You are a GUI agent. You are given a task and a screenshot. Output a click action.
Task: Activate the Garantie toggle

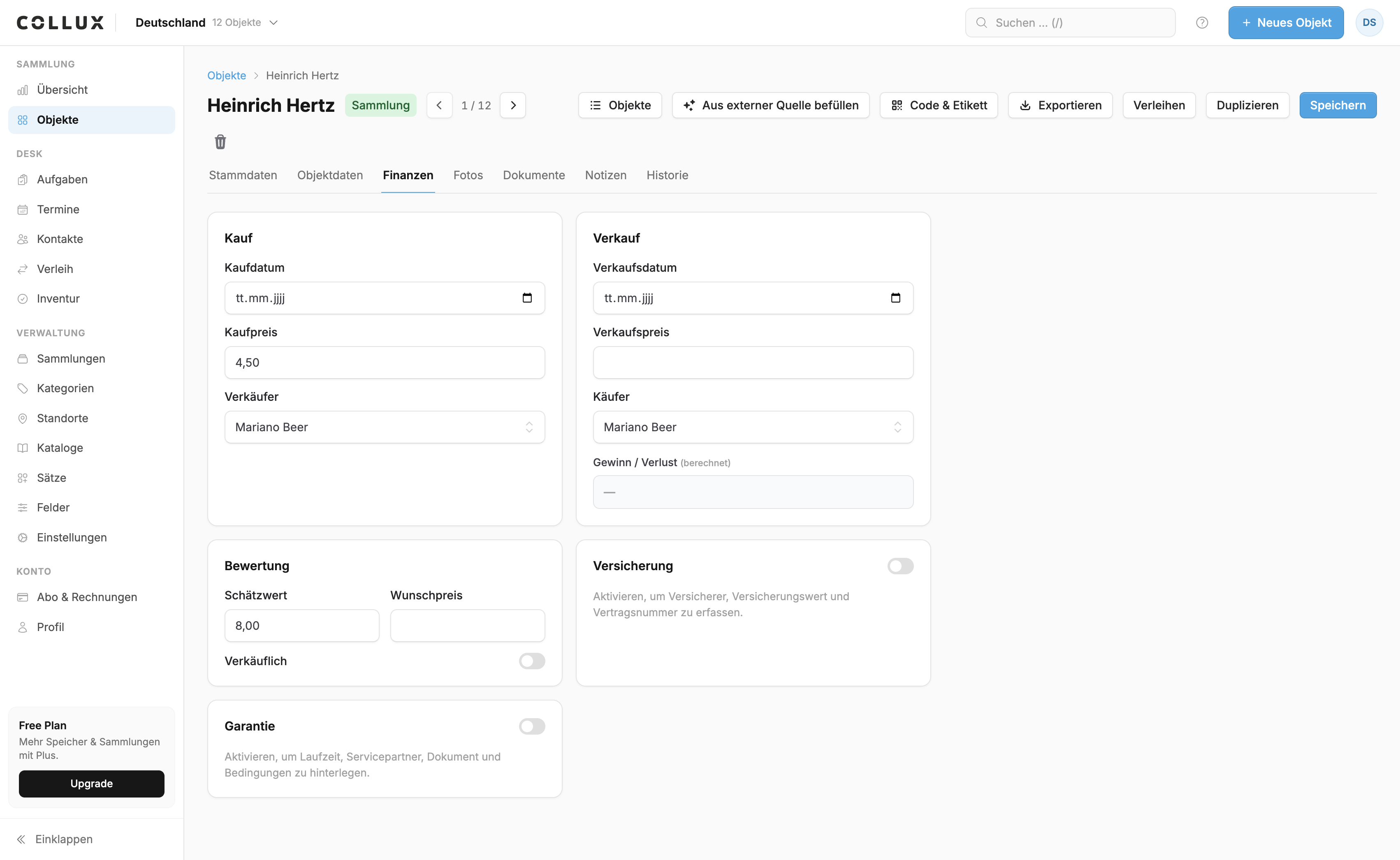click(x=532, y=726)
